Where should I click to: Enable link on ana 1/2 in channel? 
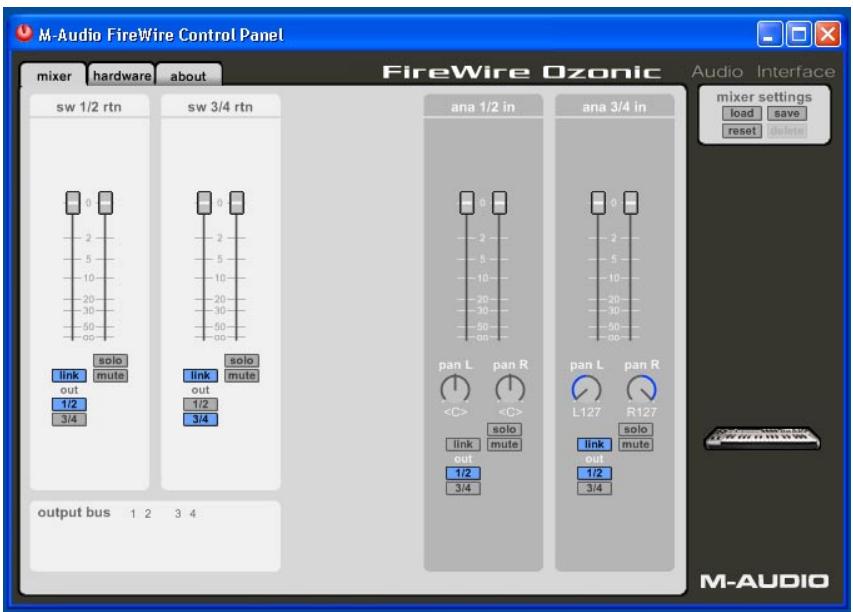(x=463, y=444)
